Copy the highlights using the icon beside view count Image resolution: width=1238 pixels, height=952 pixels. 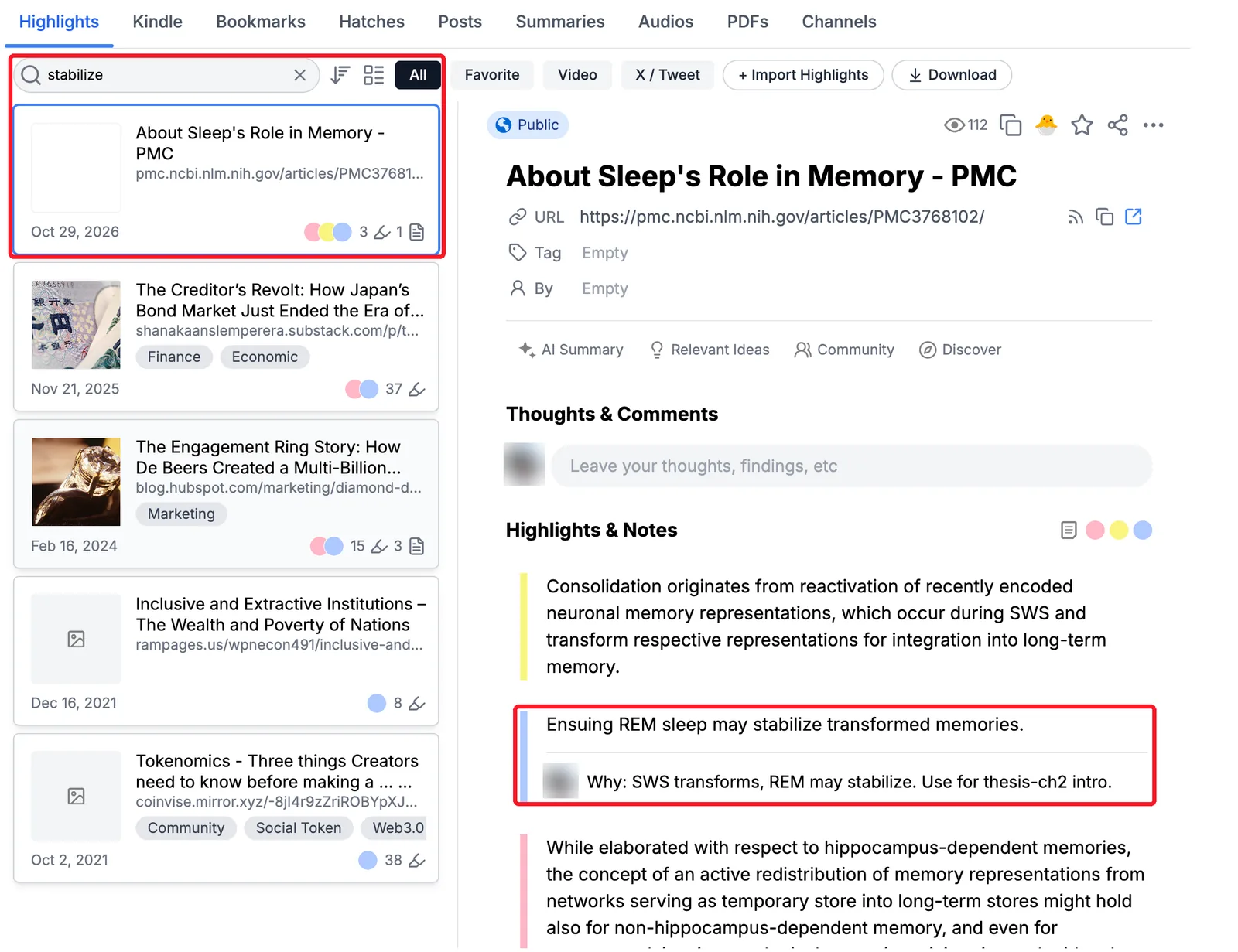click(x=1011, y=125)
